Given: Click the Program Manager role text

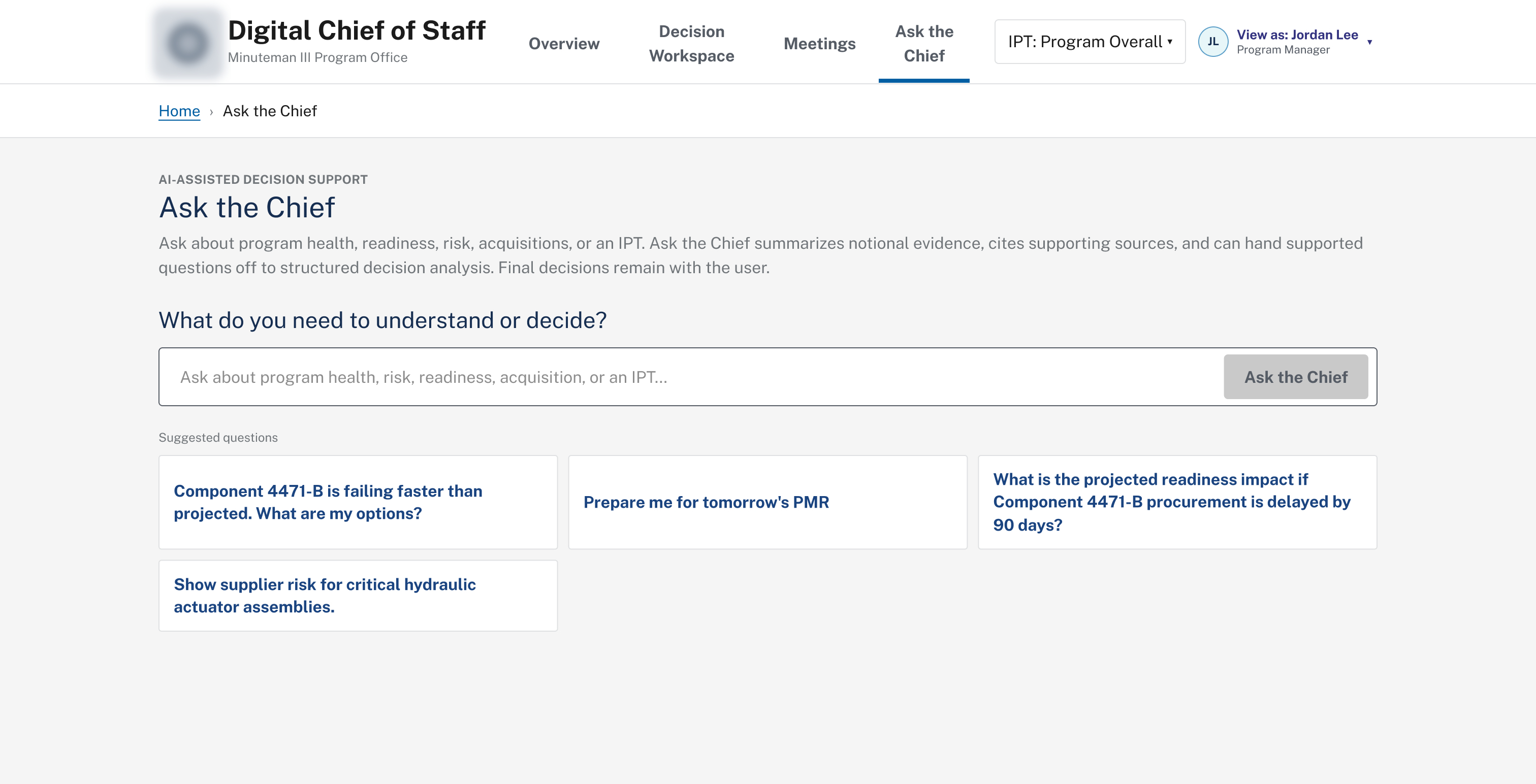Looking at the screenshot, I should click(x=1283, y=50).
